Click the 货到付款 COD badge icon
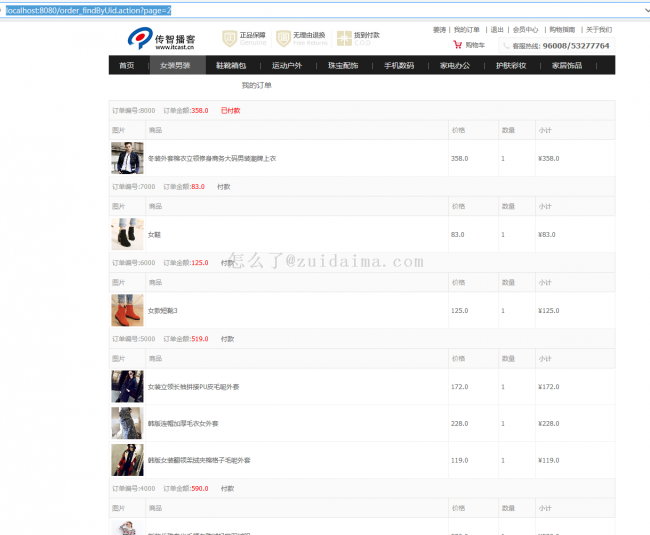This screenshot has width=650, height=535. [344, 38]
